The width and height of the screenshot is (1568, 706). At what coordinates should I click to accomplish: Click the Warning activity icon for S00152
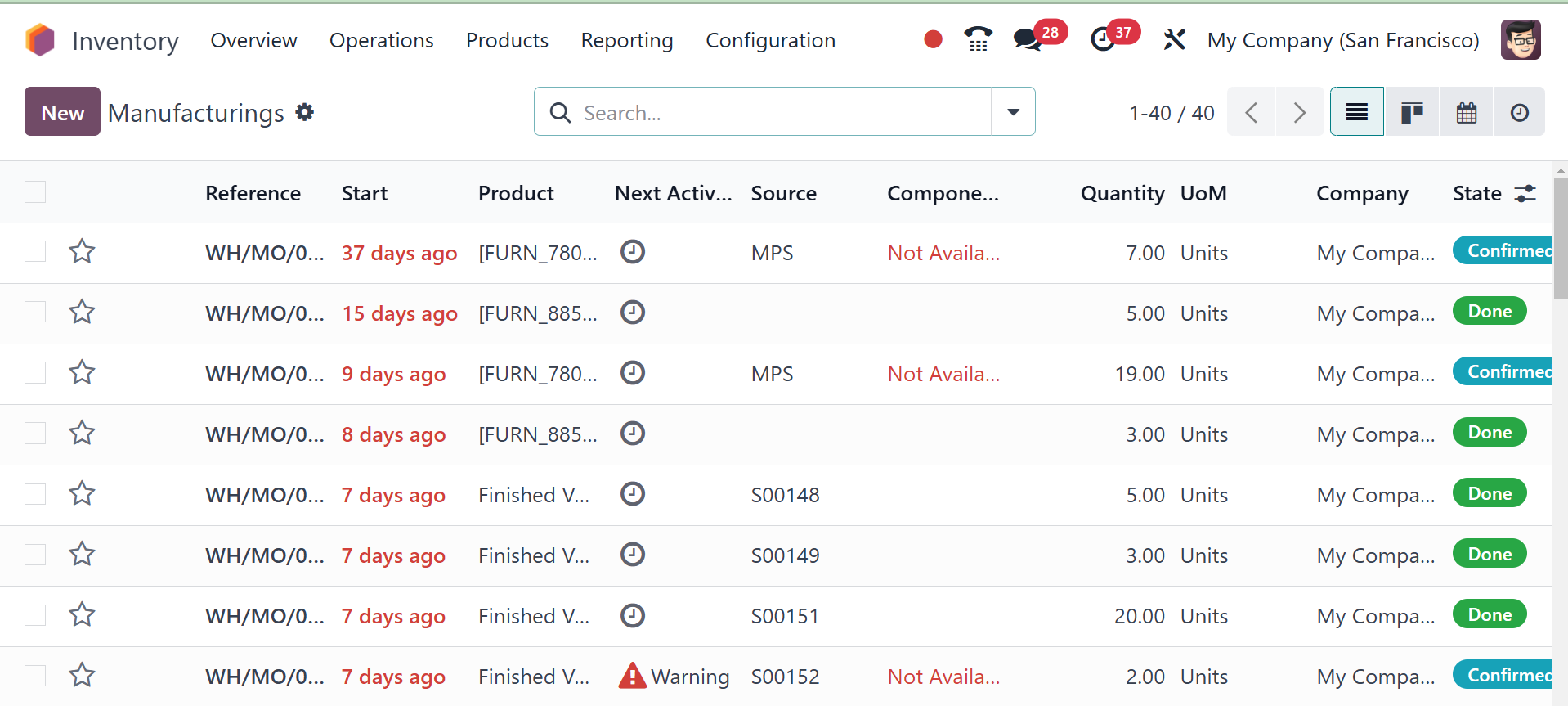click(632, 676)
